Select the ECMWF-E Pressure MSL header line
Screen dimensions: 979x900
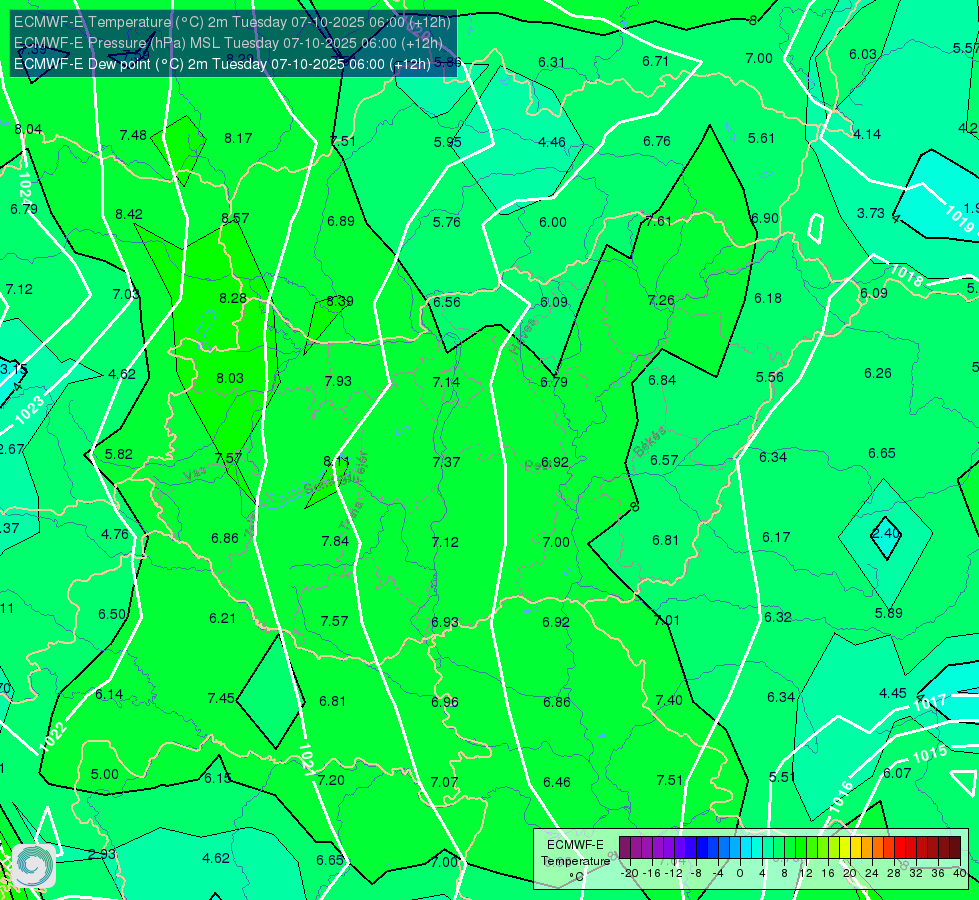228,43
